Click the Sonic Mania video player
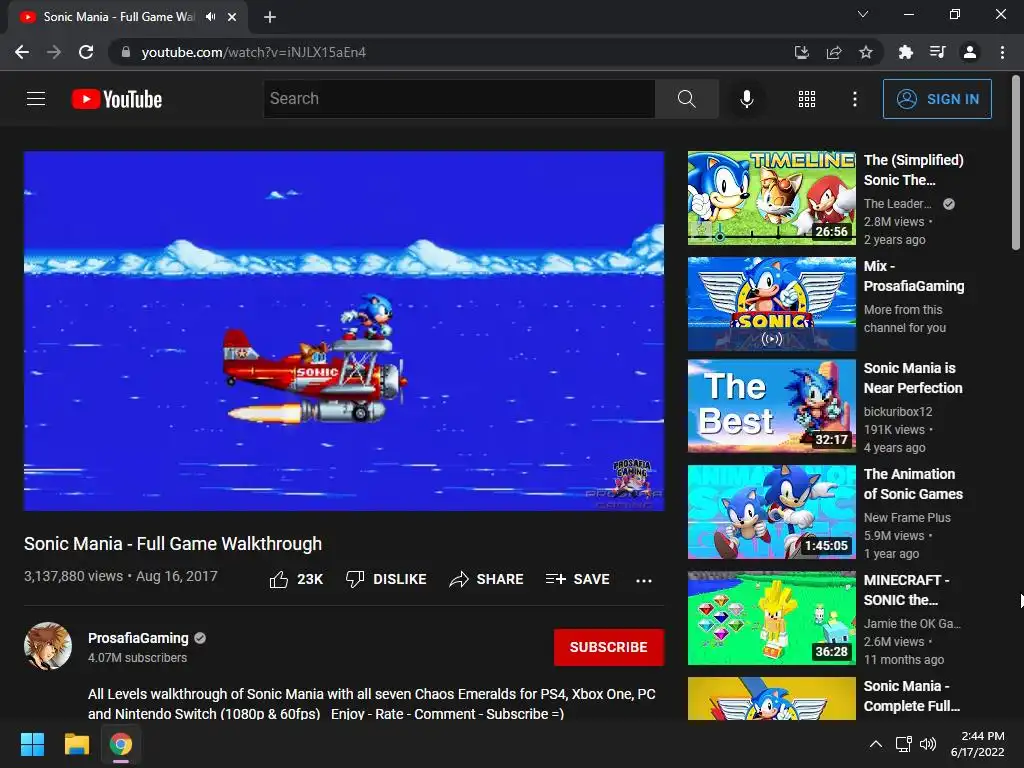 [x=344, y=331]
